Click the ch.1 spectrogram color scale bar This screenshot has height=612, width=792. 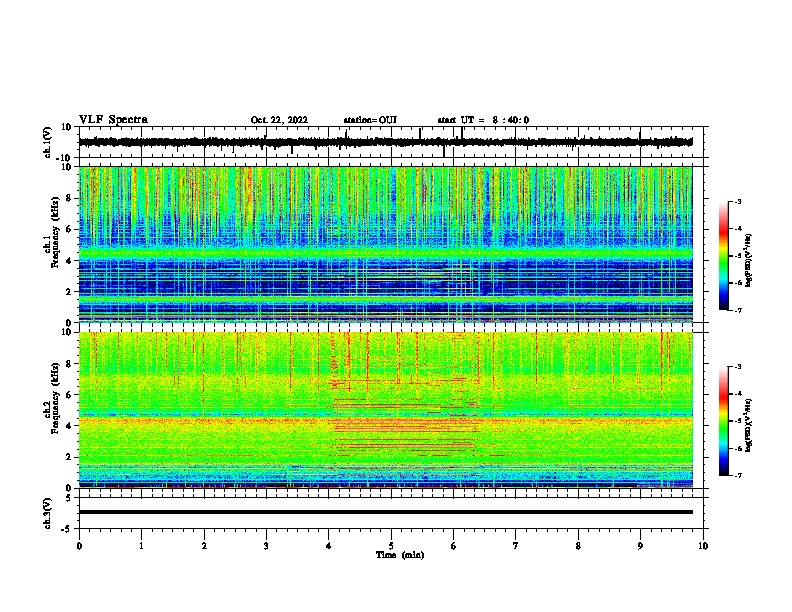723,256
